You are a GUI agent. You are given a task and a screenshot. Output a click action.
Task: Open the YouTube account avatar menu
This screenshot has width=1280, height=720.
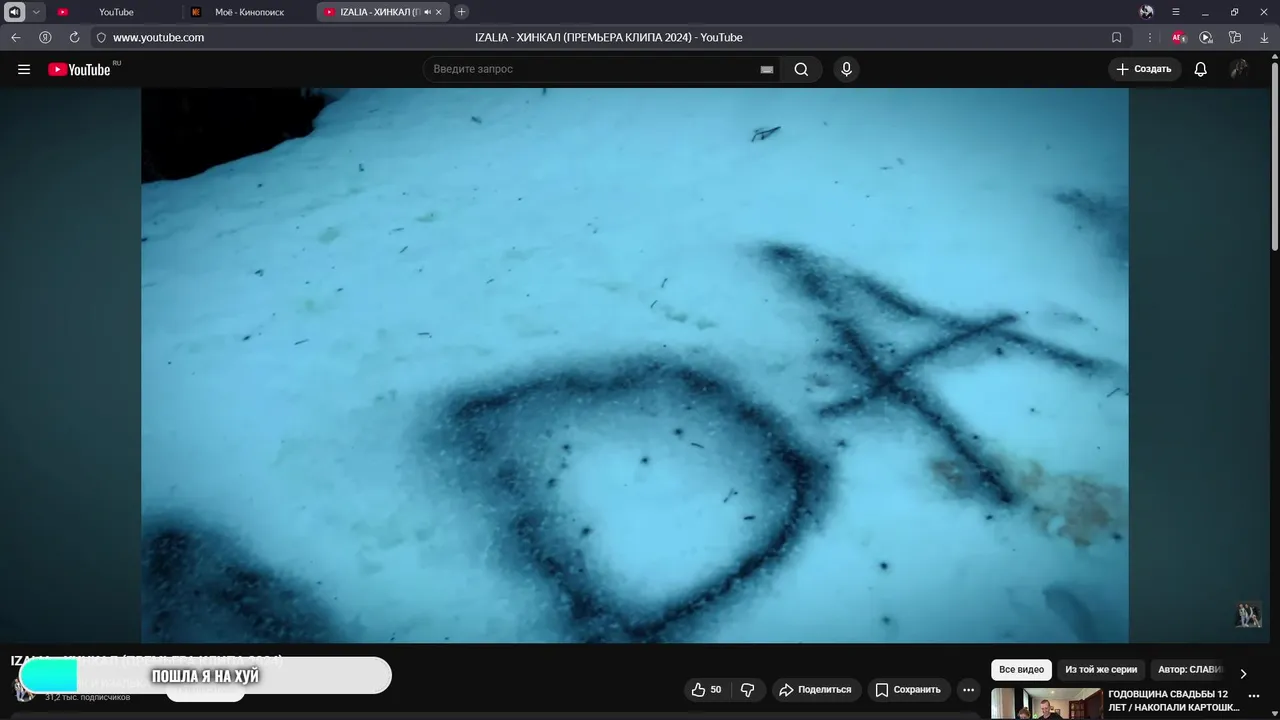1239,69
